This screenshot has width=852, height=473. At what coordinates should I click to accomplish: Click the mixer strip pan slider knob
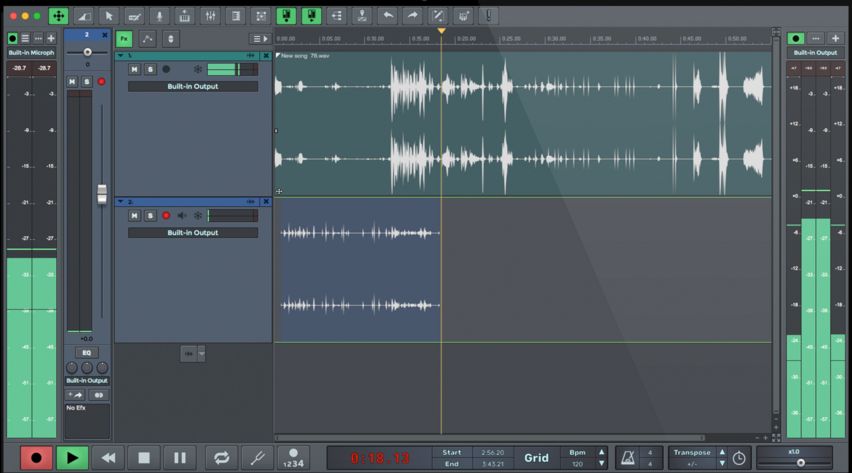(87, 52)
